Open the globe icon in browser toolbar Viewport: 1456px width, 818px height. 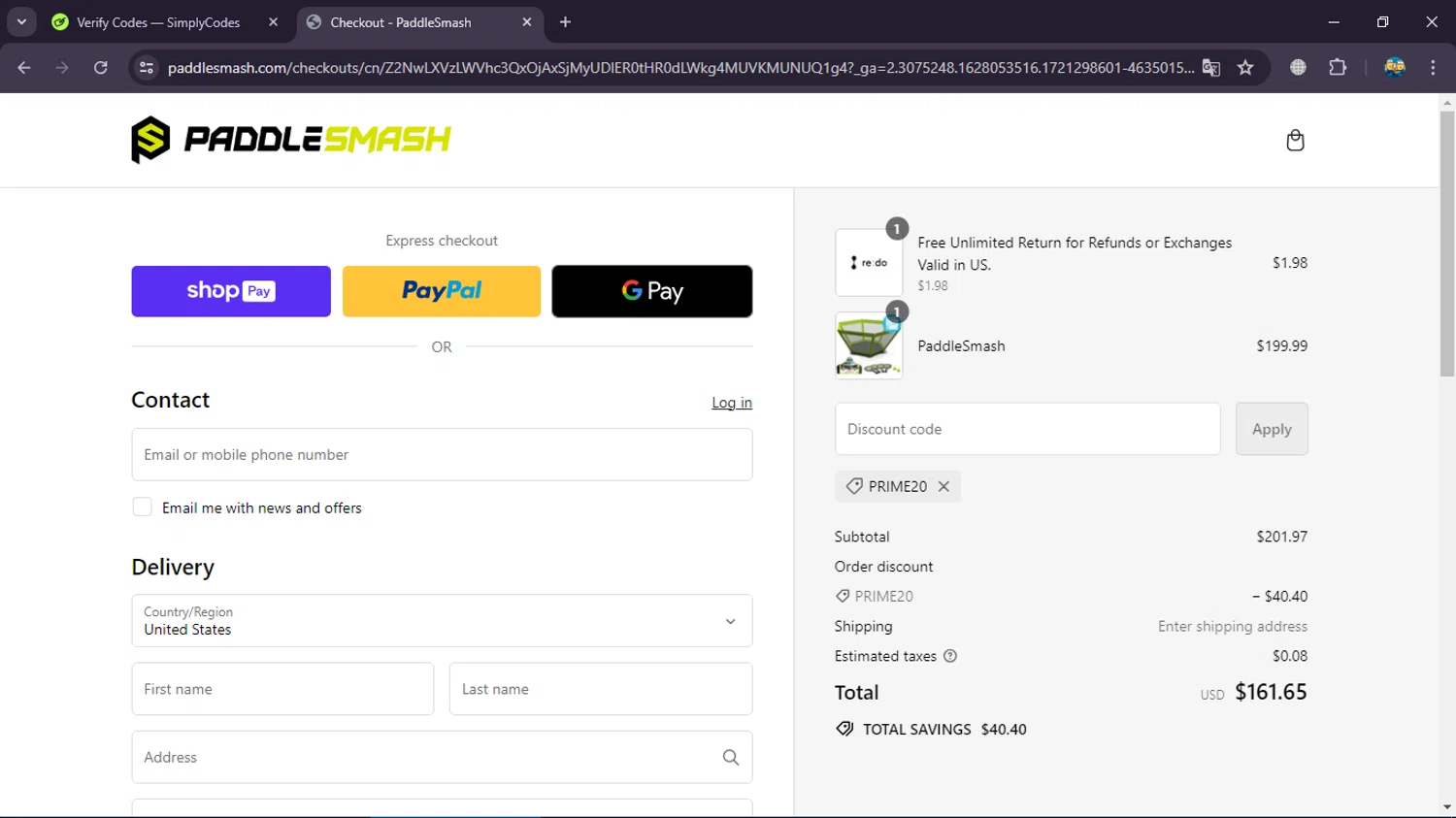click(1298, 68)
